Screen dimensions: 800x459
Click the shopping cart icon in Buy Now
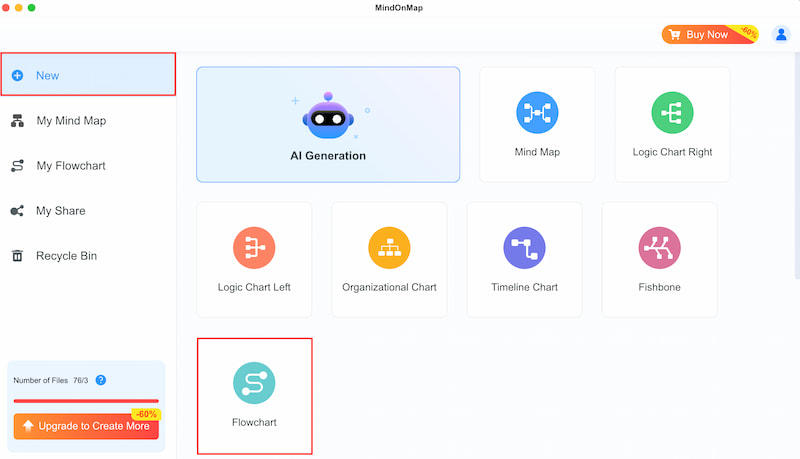(674, 35)
